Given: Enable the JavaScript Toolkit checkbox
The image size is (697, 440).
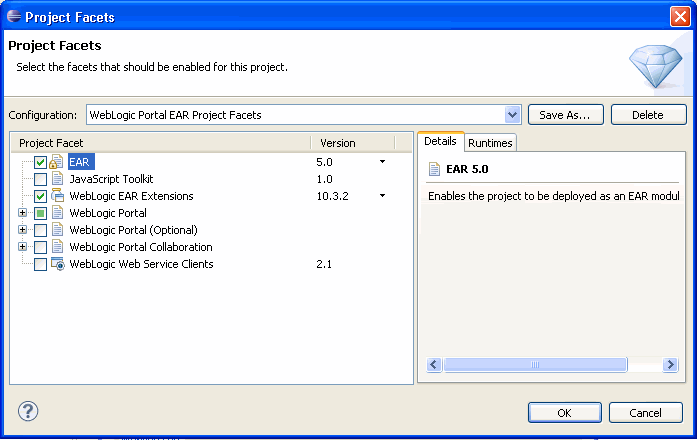Looking at the screenshot, I should 40,179.
